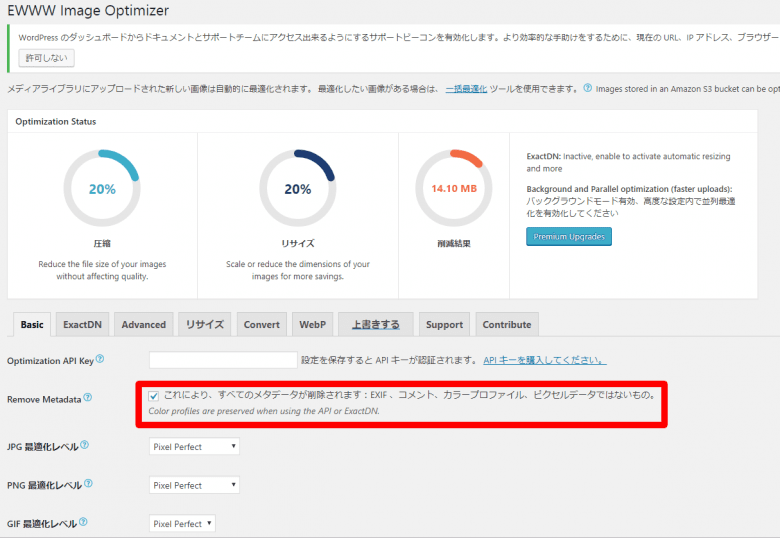Open help icon beside Remove Metadata label
The width and height of the screenshot is (780, 538).
pos(88,397)
